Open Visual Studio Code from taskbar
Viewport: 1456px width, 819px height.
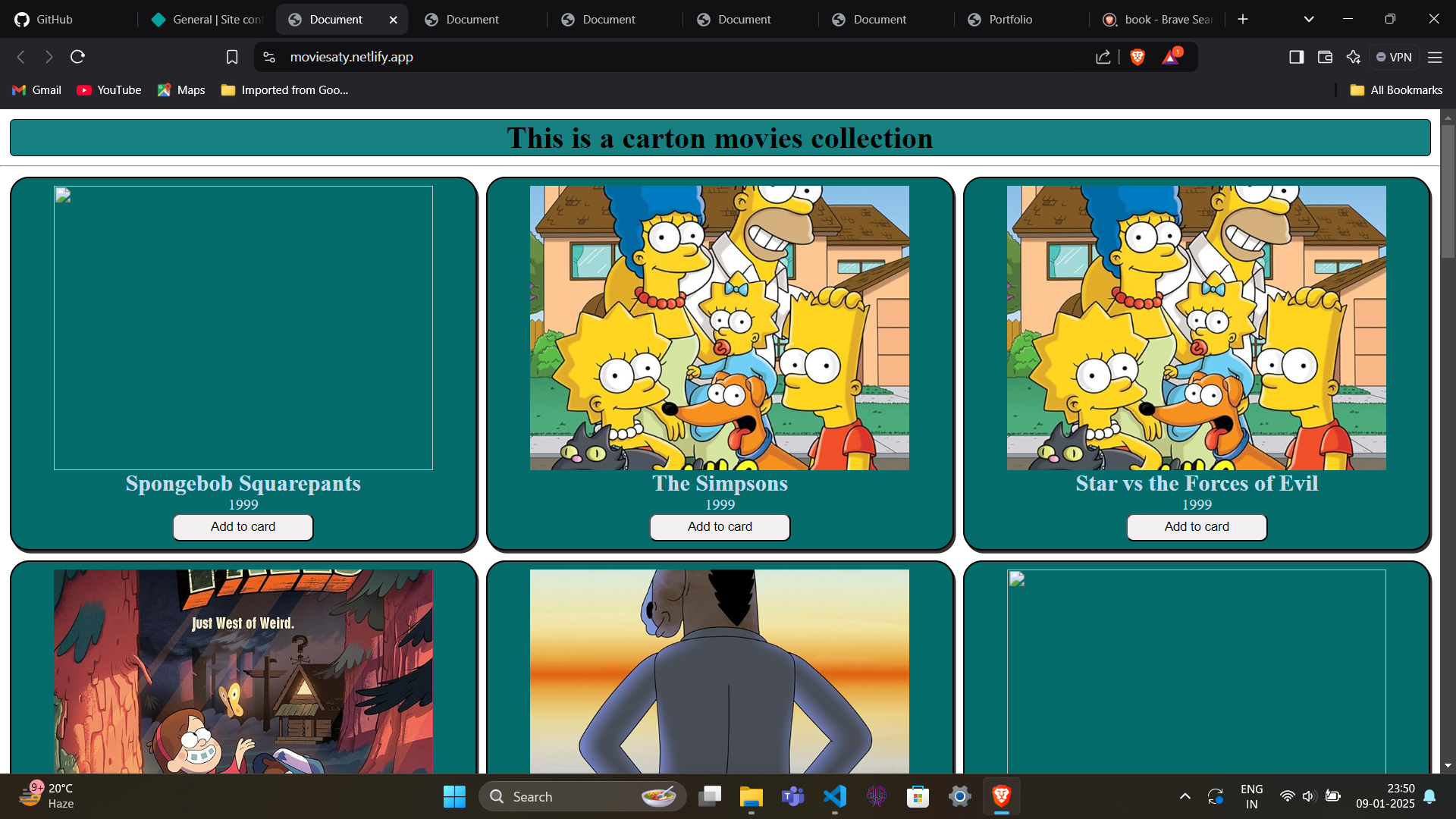(835, 796)
